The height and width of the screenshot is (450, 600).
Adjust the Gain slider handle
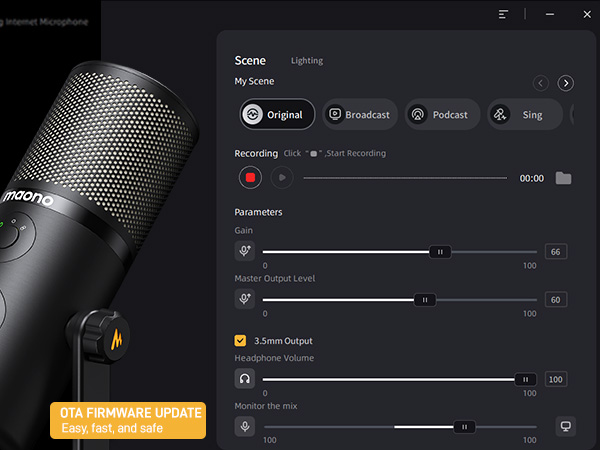click(440, 252)
